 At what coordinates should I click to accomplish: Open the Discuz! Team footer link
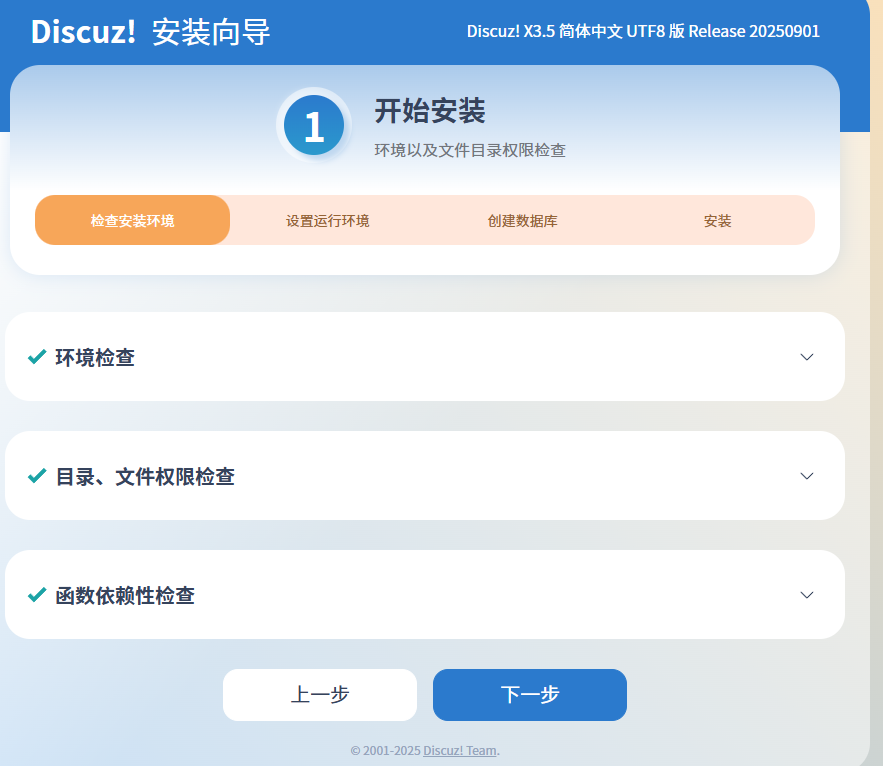point(460,751)
